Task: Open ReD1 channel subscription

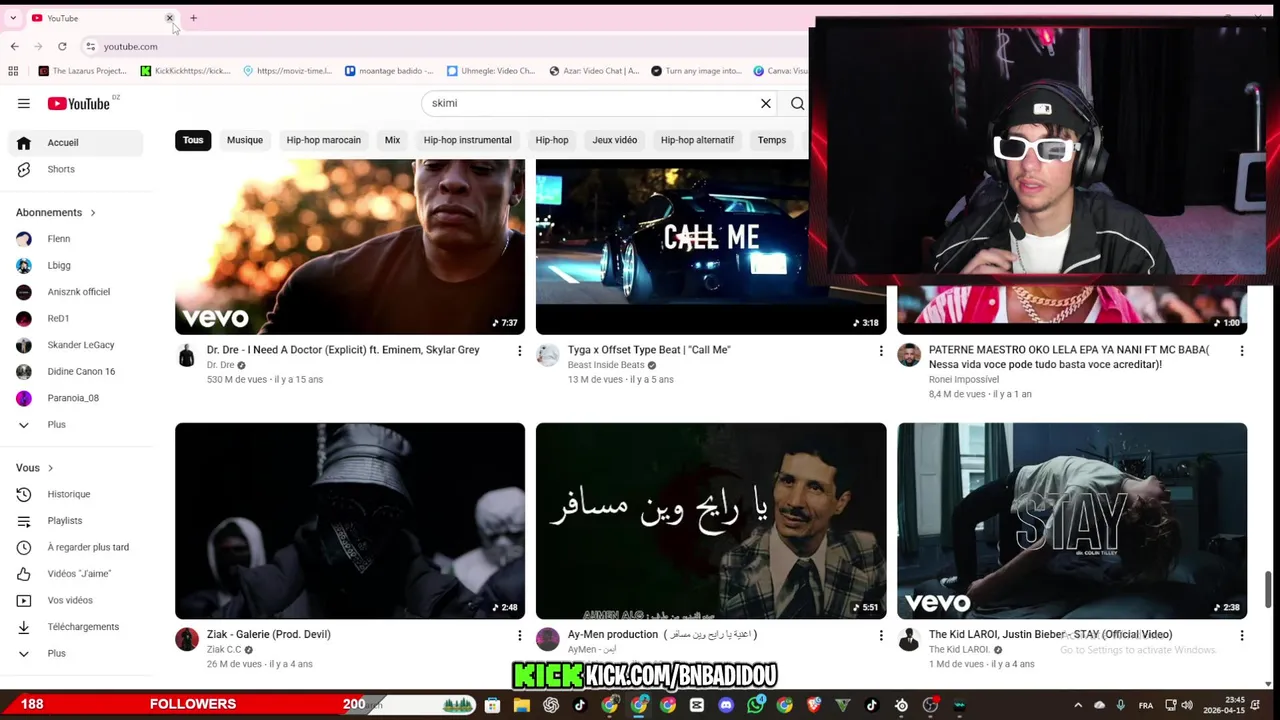Action: [x=76, y=318]
